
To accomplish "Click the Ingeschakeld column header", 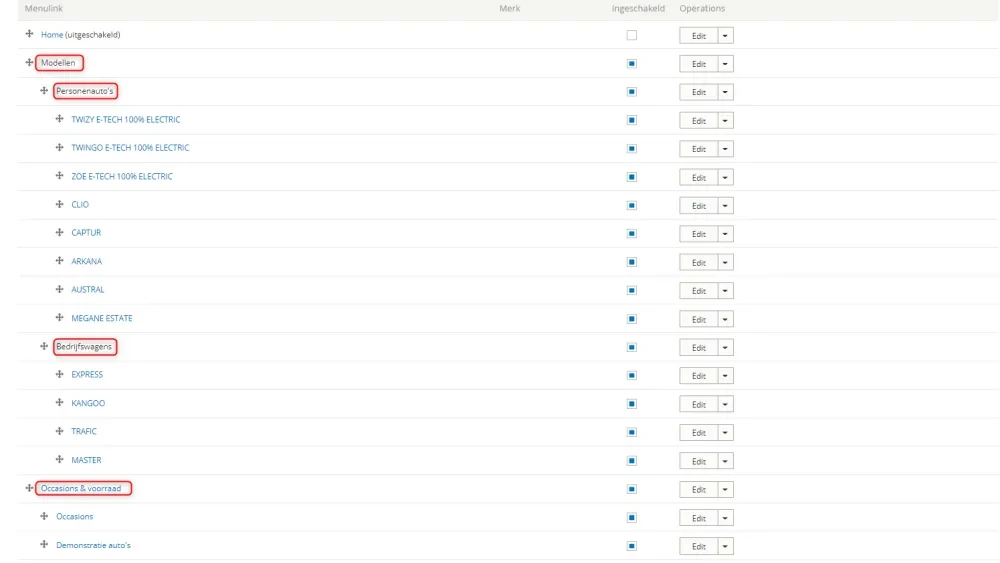I will pos(638,9).
